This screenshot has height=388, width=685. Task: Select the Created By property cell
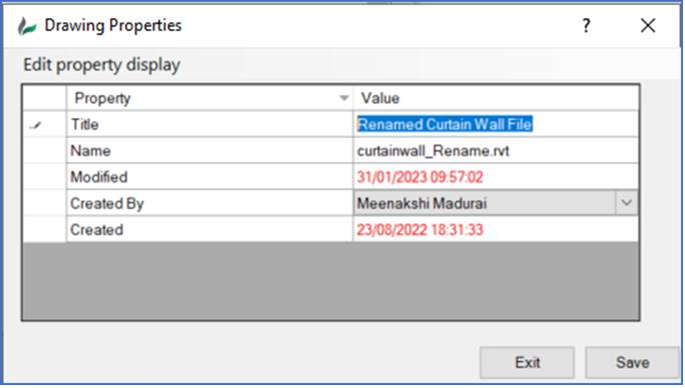(209, 203)
